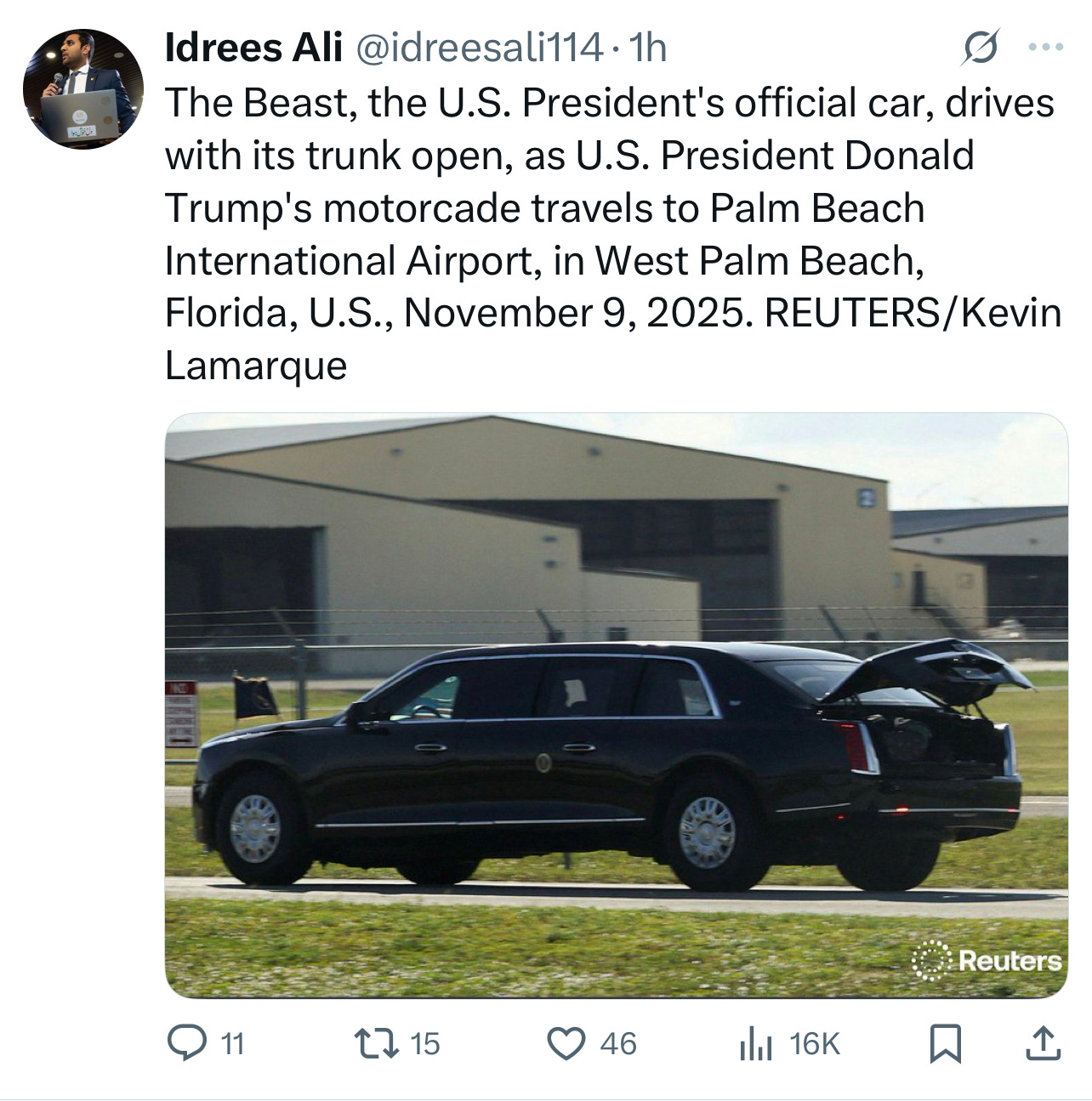Open the three-dot more options menu
This screenshot has width=1092, height=1101.
pyautogui.click(x=1045, y=48)
